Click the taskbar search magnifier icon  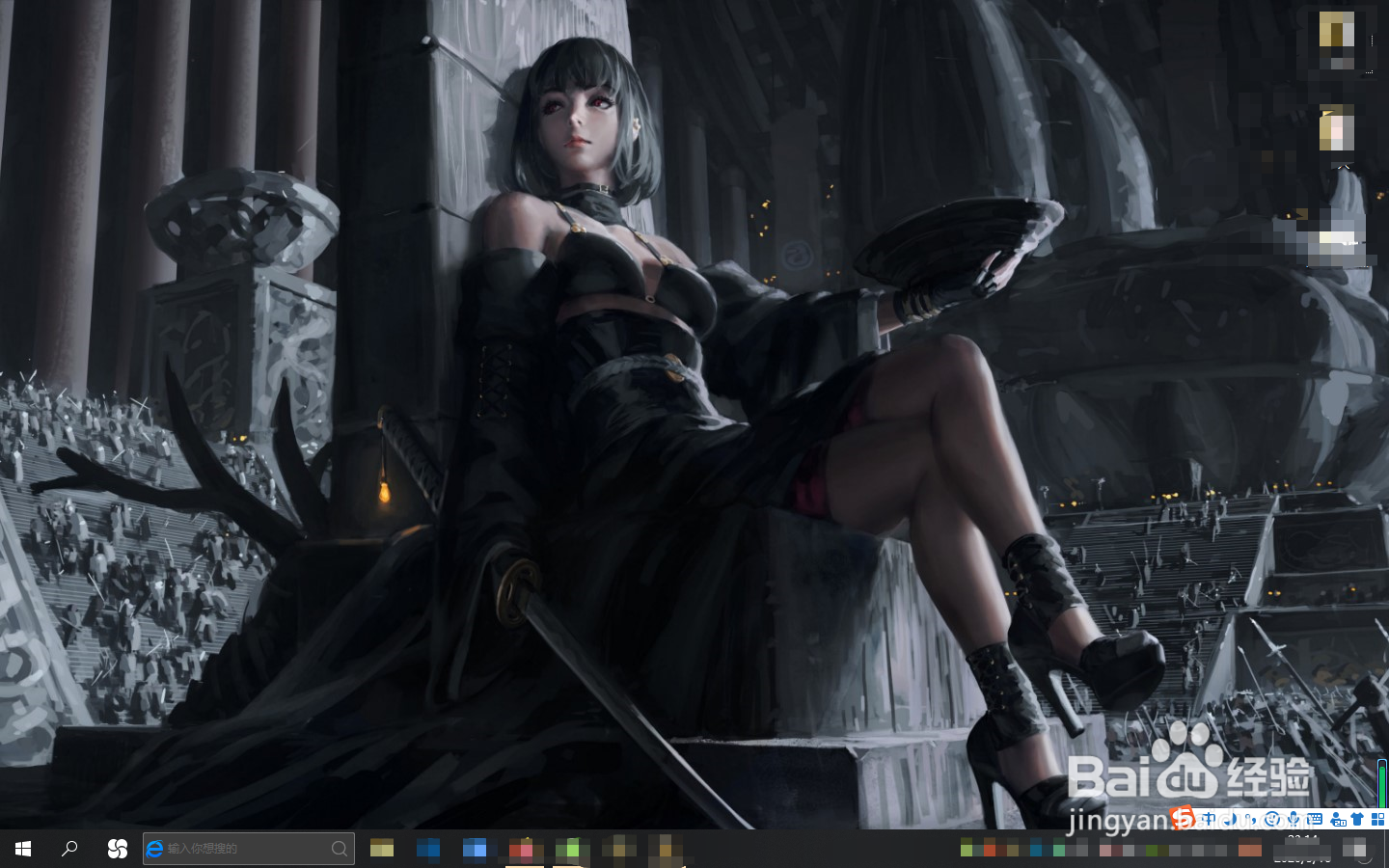(x=69, y=849)
